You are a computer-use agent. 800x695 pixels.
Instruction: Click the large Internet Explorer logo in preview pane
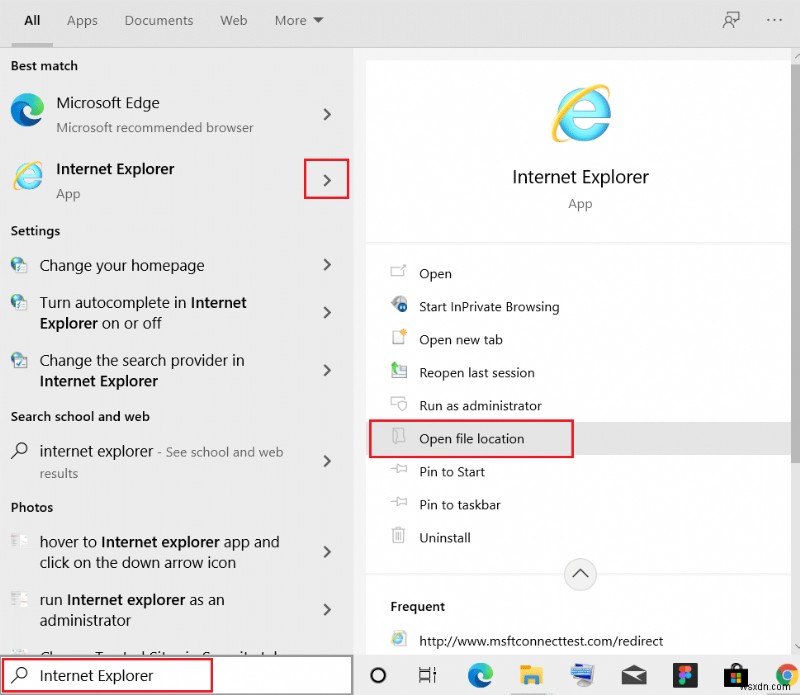click(x=581, y=113)
